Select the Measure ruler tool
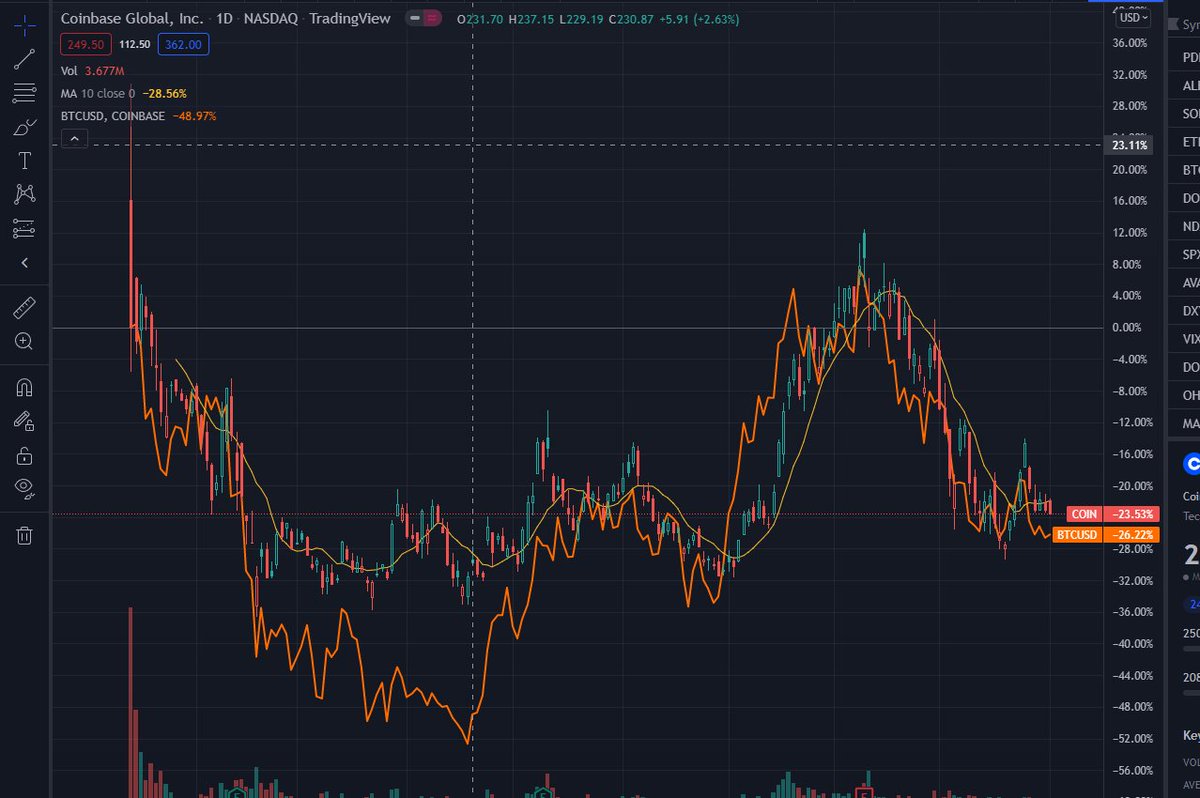This screenshot has width=1200, height=798. 24,306
